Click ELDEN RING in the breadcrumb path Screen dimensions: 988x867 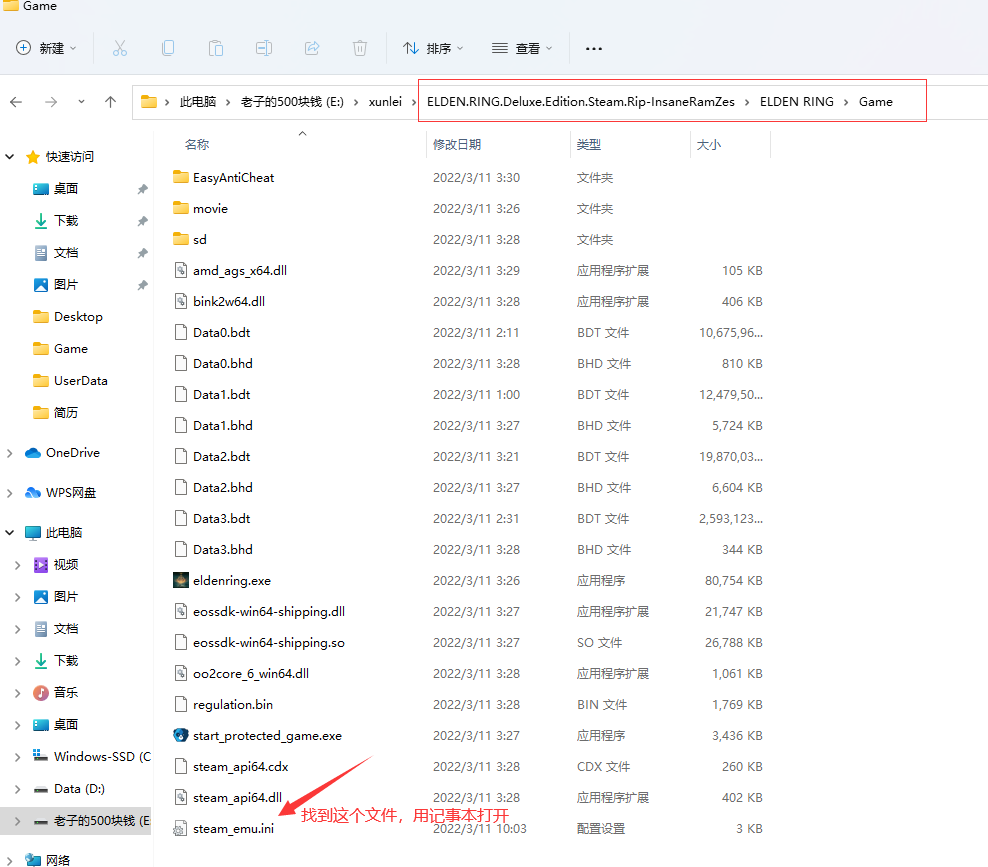pos(797,101)
